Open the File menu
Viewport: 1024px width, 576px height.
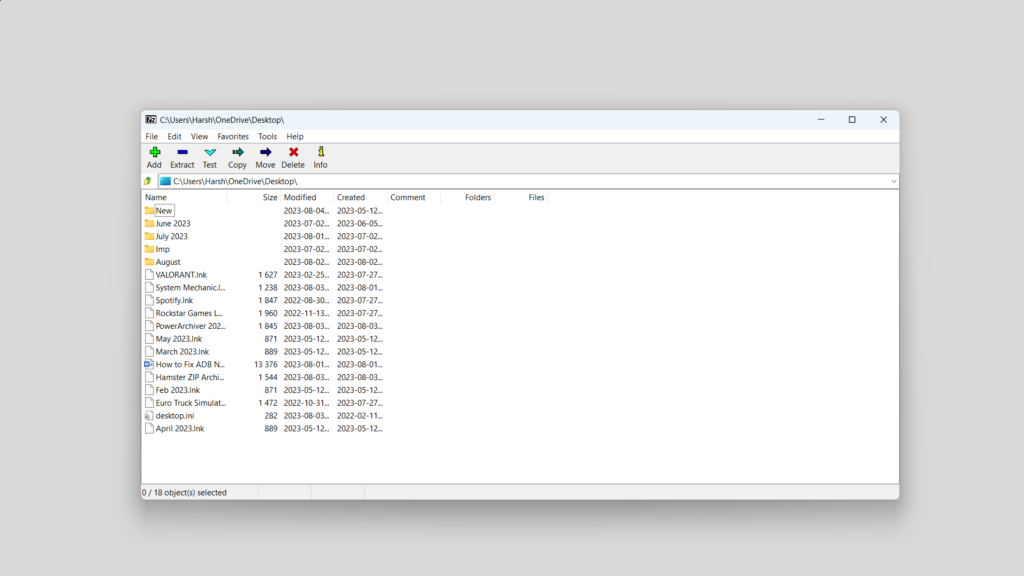(152, 136)
